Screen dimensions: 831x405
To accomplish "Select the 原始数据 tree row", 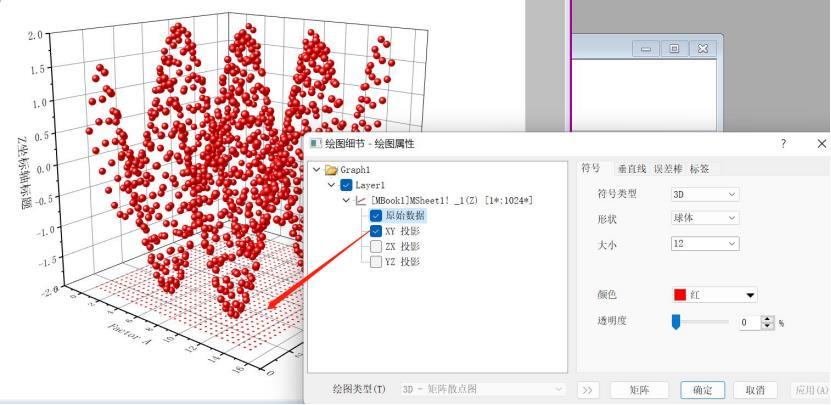I will tap(405, 216).
